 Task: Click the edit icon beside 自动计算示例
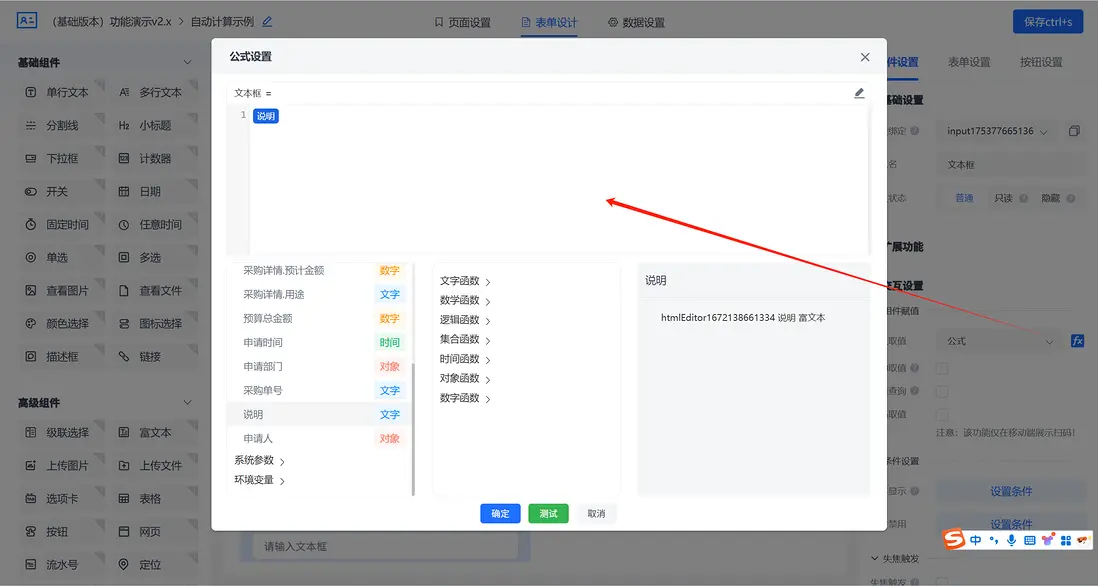pyautogui.click(x=267, y=22)
